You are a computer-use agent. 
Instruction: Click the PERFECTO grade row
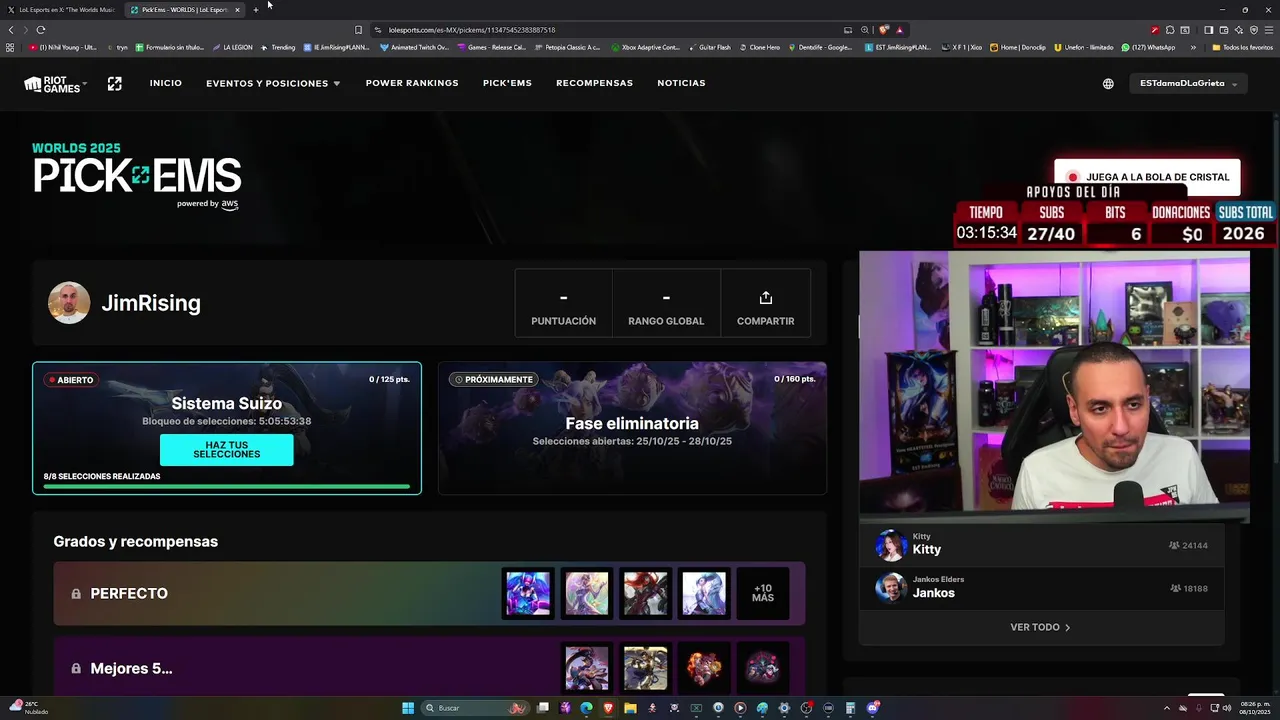(x=429, y=593)
